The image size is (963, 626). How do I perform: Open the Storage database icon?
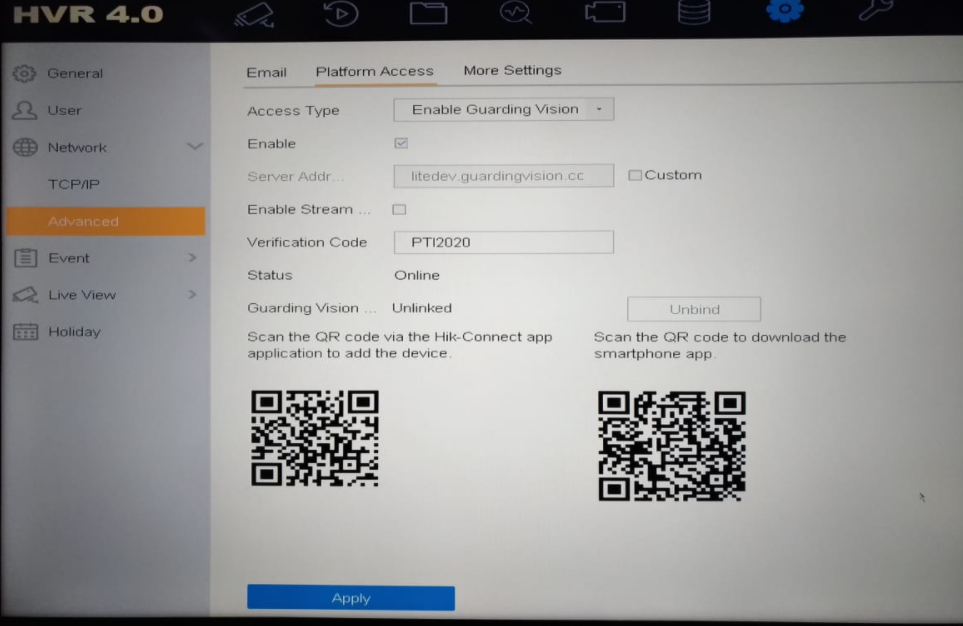coord(693,13)
